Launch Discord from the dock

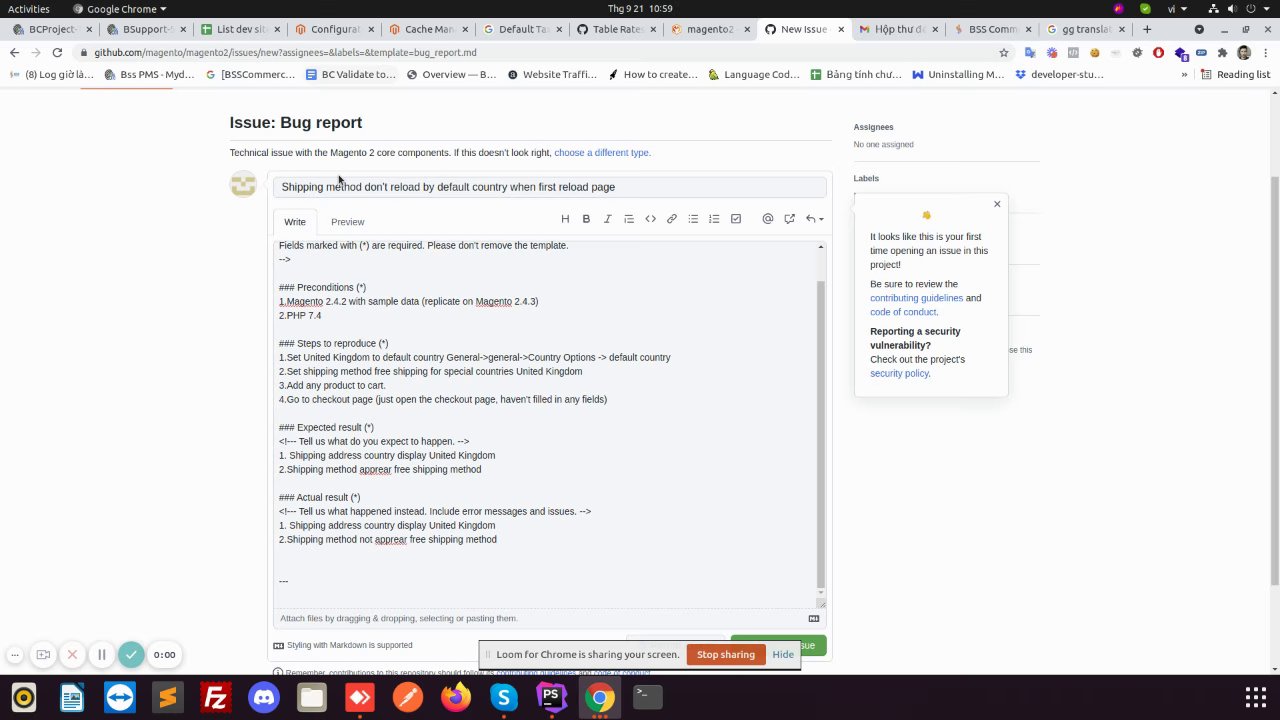tap(264, 697)
